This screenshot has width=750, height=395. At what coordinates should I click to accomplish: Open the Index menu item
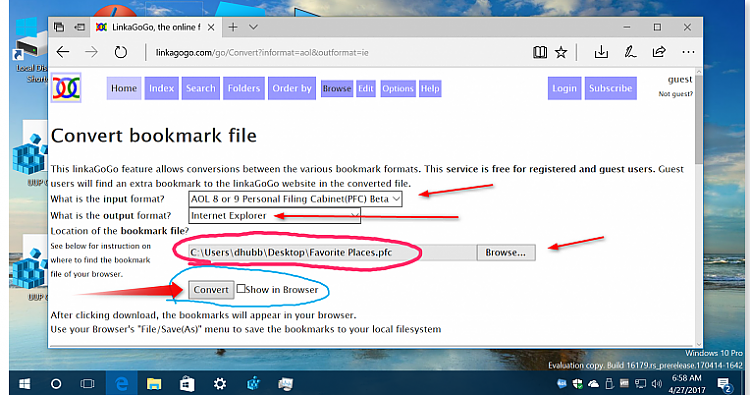click(x=162, y=88)
